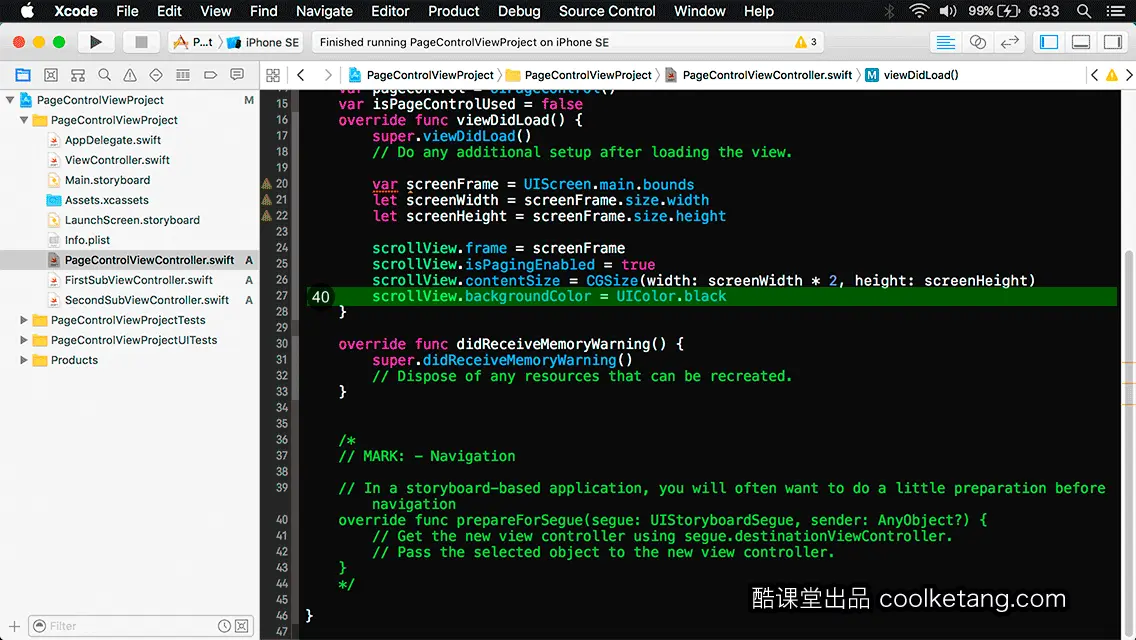This screenshot has height=640, width=1136.
Task: Show the version editor
Action: click(1009, 42)
